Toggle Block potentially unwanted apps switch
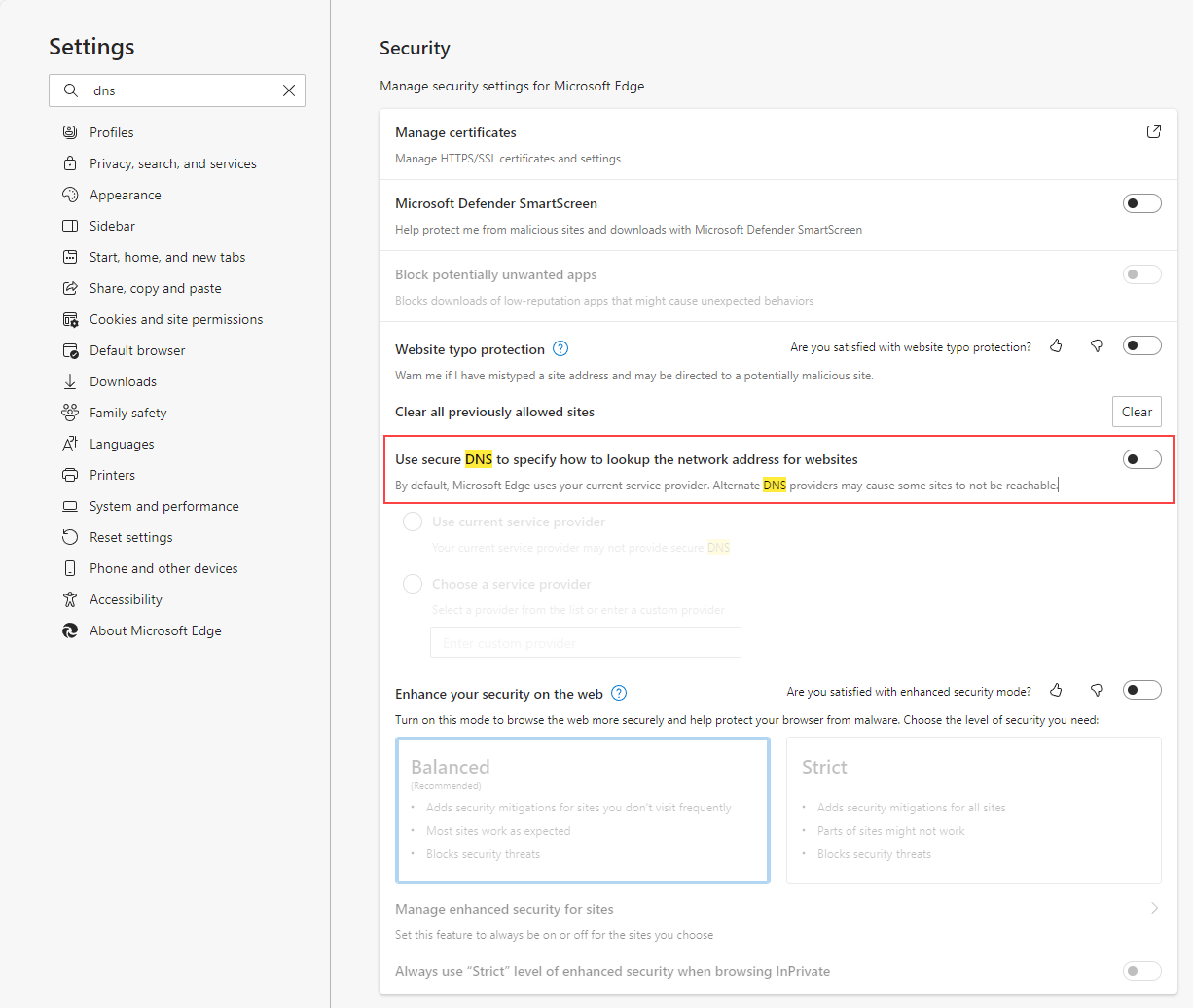Viewport: 1193px width, 1008px height. [1142, 274]
